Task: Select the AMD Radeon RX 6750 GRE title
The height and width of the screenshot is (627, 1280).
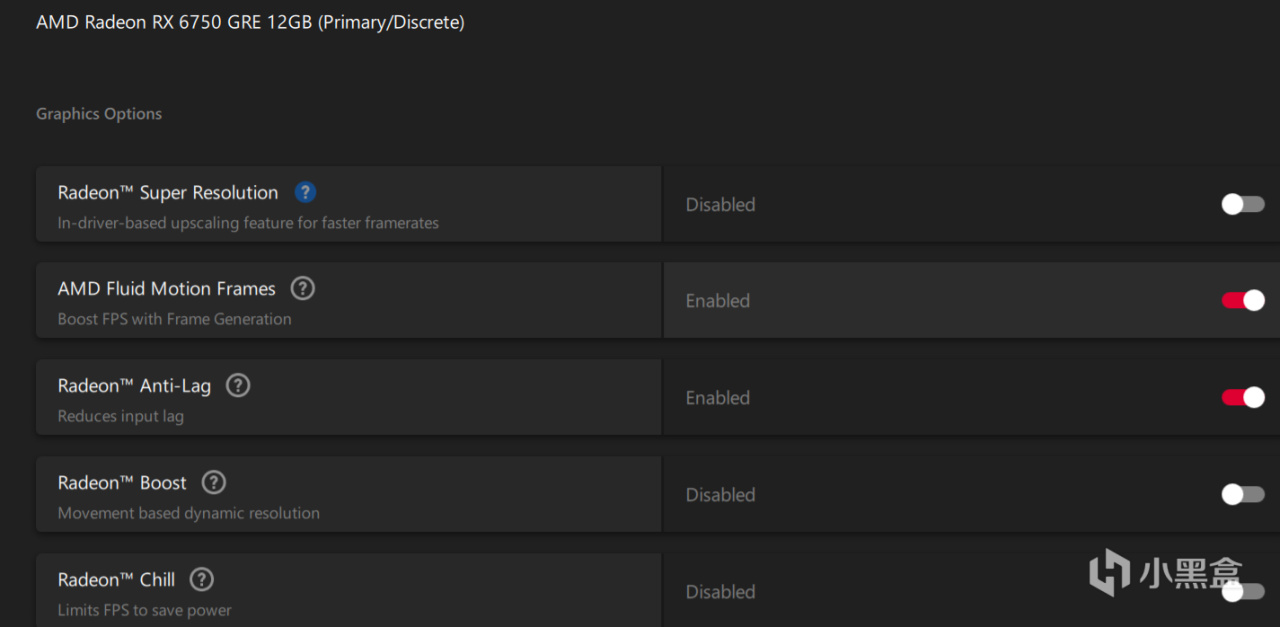Action: [x=250, y=22]
